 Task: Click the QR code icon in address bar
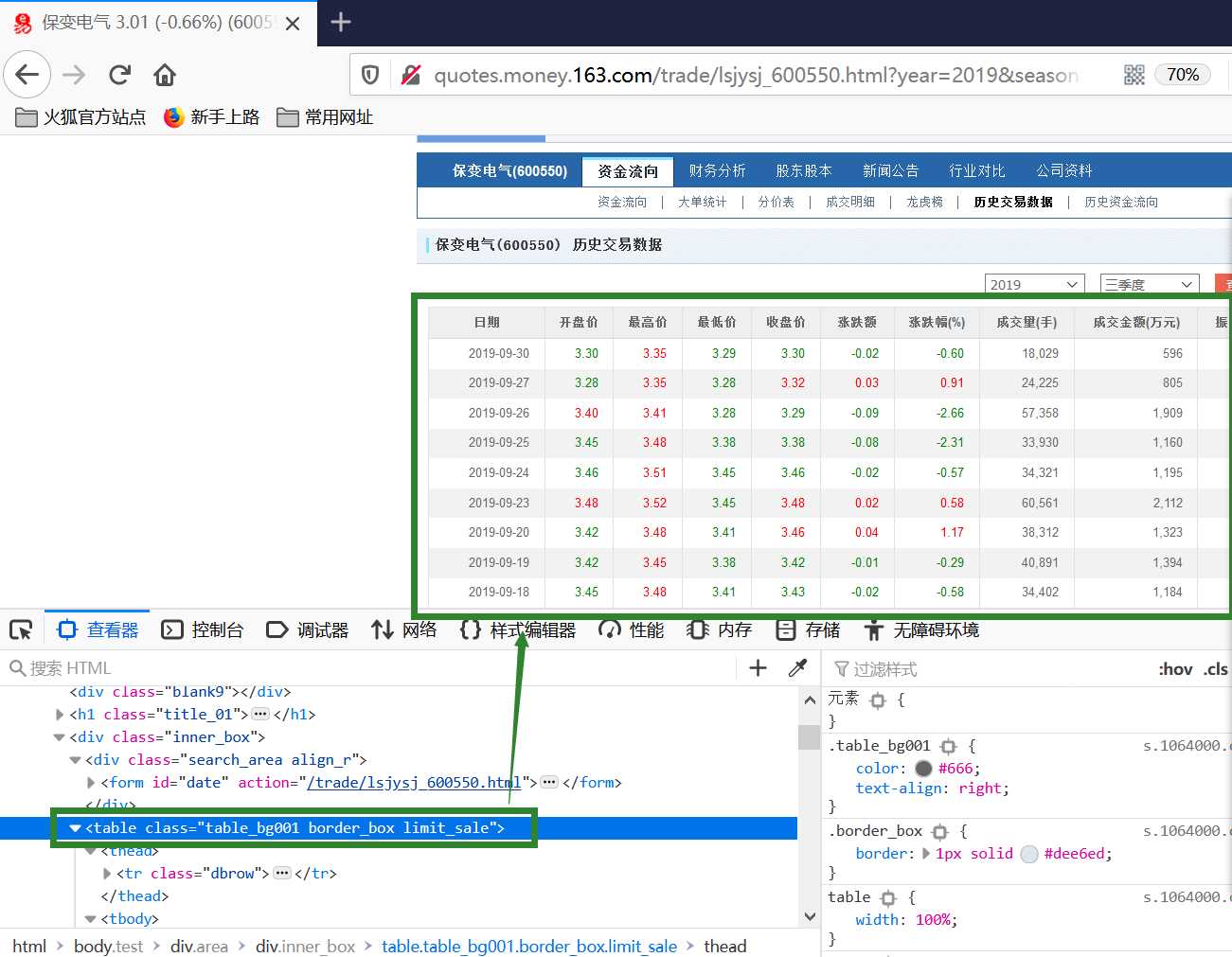coord(1134,75)
